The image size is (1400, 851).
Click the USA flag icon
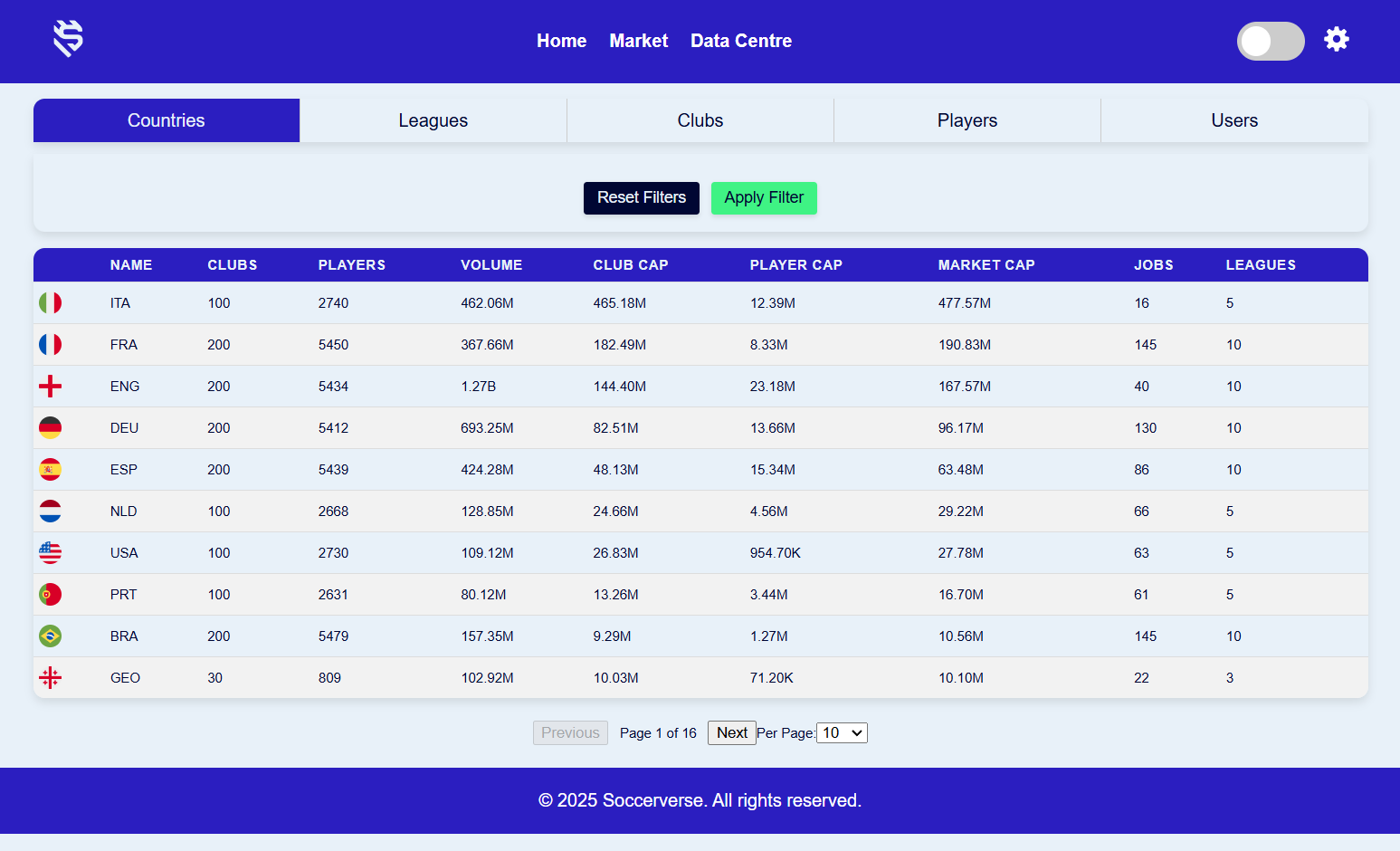(x=50, y=552)
